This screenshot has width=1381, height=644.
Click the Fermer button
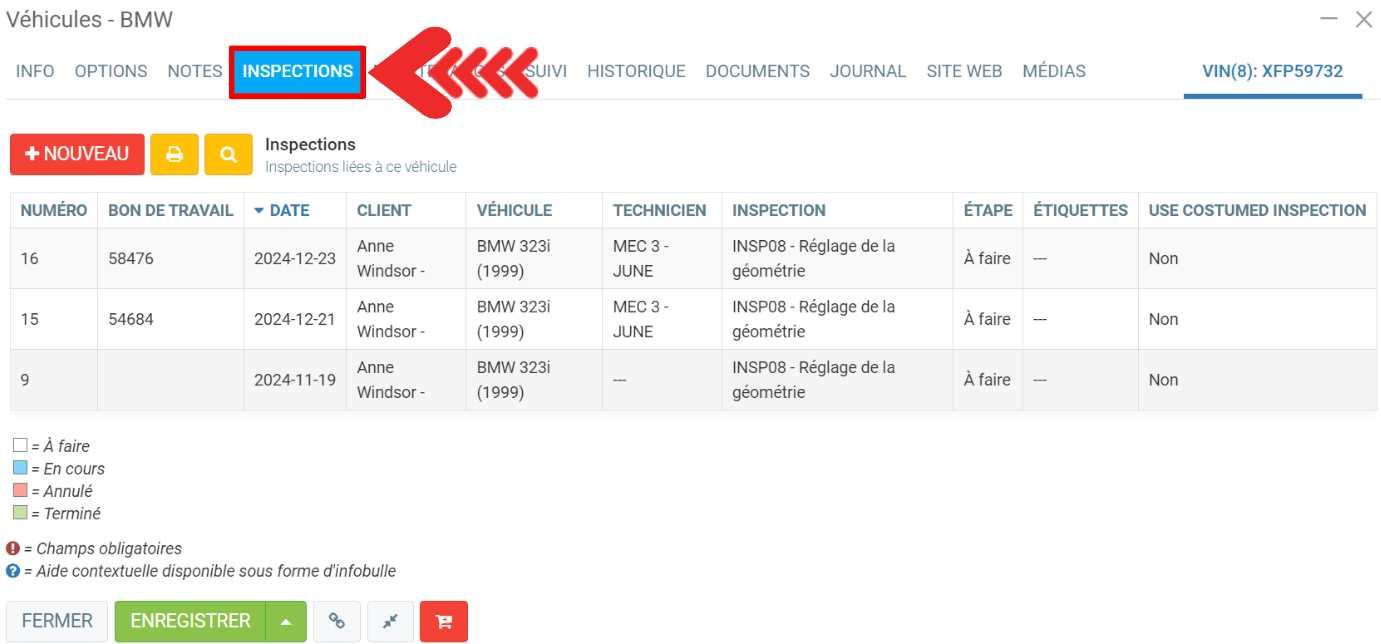pos(57,621)
